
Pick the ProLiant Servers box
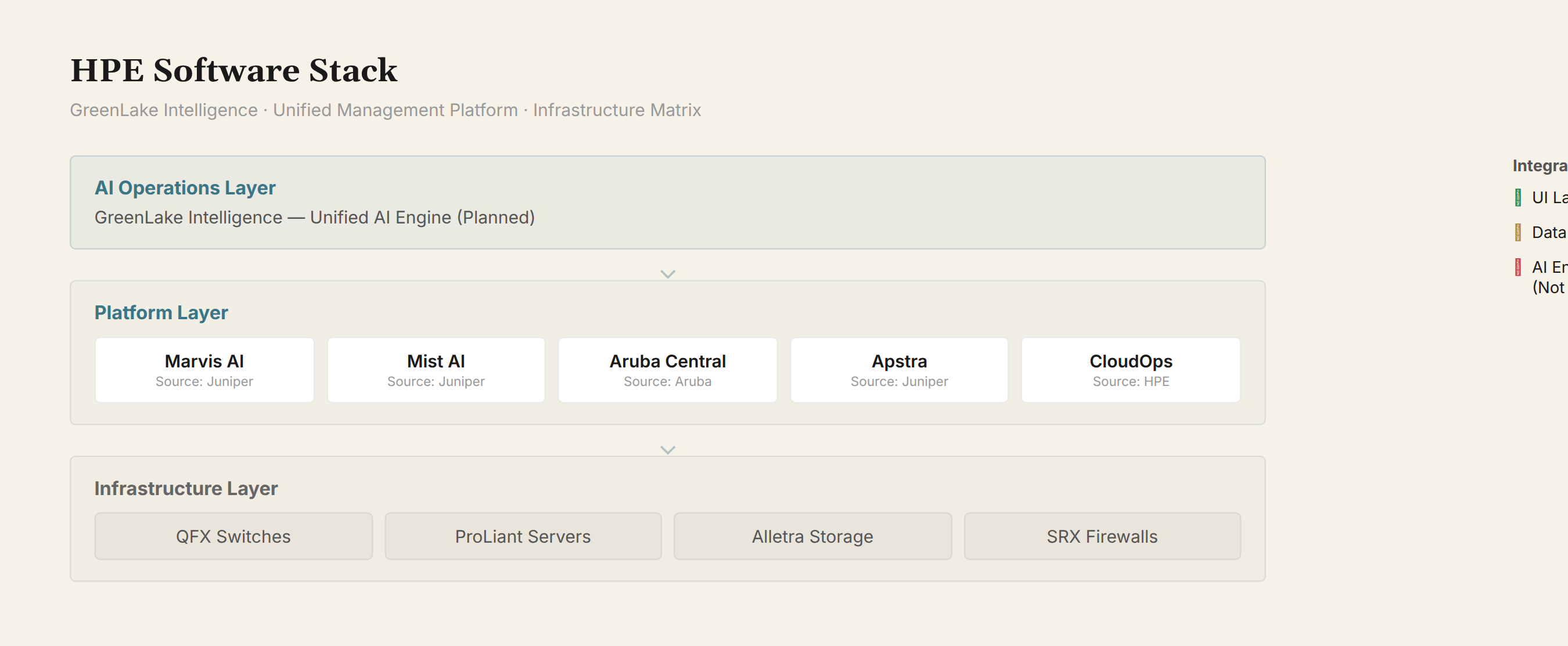[523, 536]
